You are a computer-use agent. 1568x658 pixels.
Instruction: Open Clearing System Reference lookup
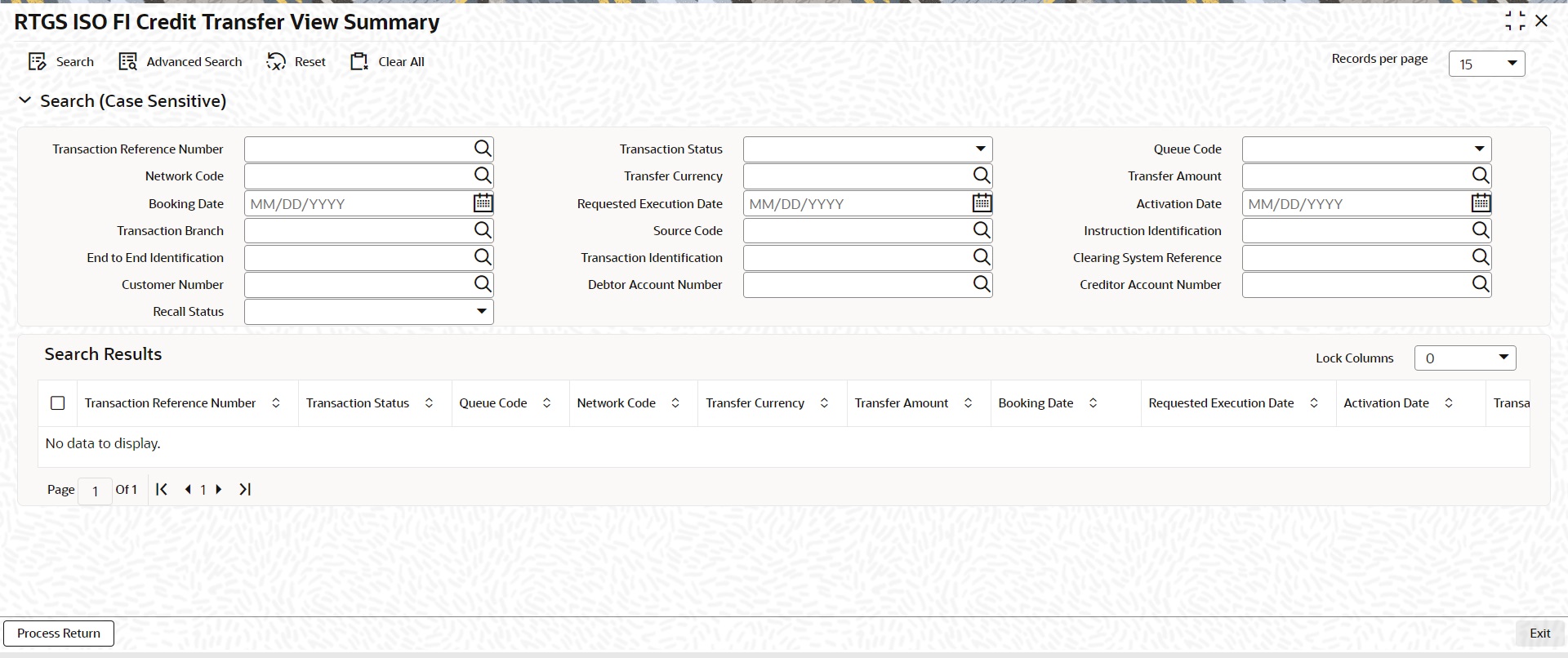point(1481,257)
